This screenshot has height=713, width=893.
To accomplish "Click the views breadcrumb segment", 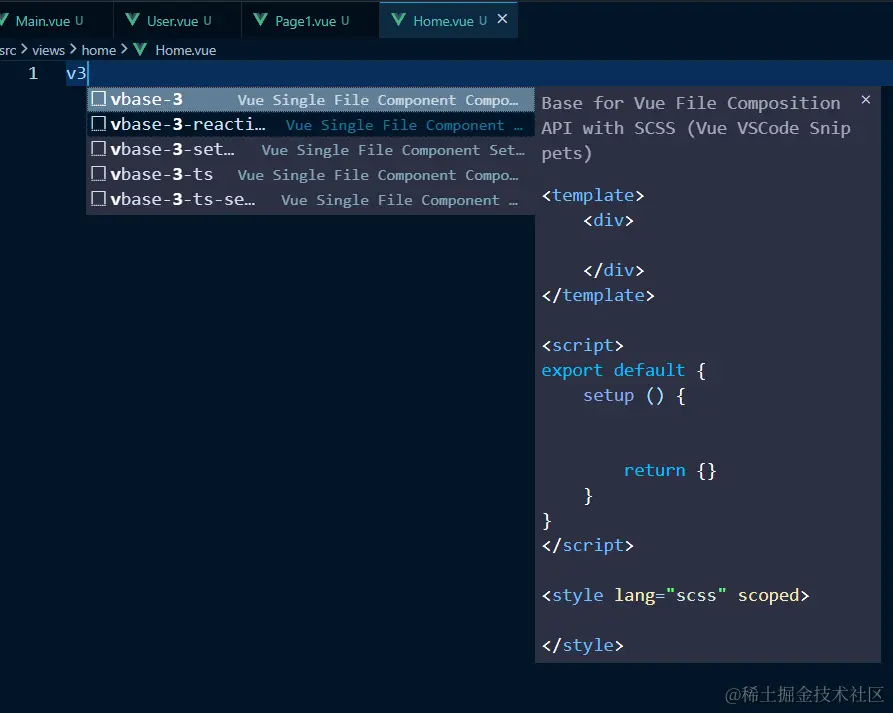I will (48, 50).
